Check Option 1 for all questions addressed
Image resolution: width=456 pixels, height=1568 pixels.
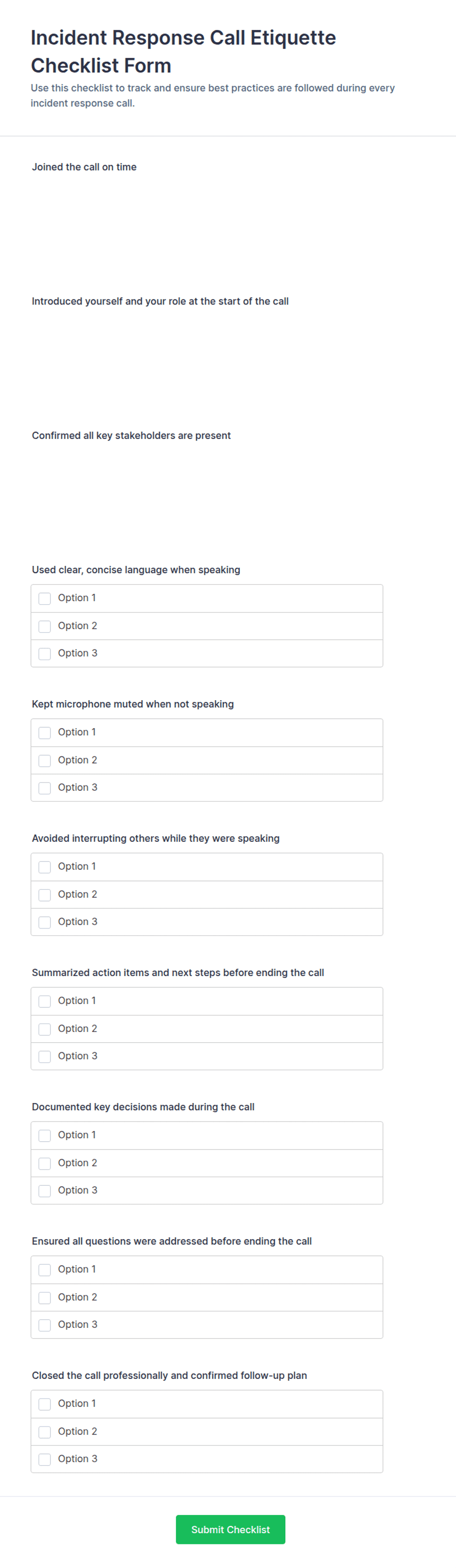point(45,1270)
